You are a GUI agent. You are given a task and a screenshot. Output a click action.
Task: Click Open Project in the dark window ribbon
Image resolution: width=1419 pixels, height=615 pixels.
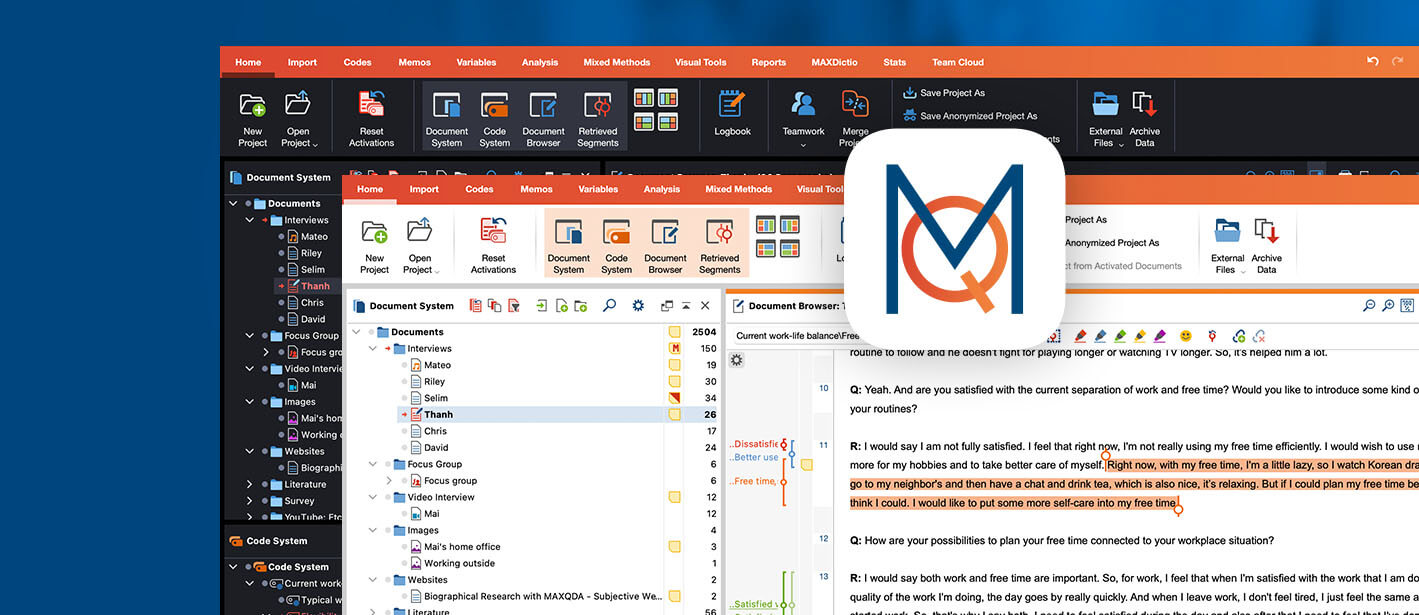pos(298,118)
